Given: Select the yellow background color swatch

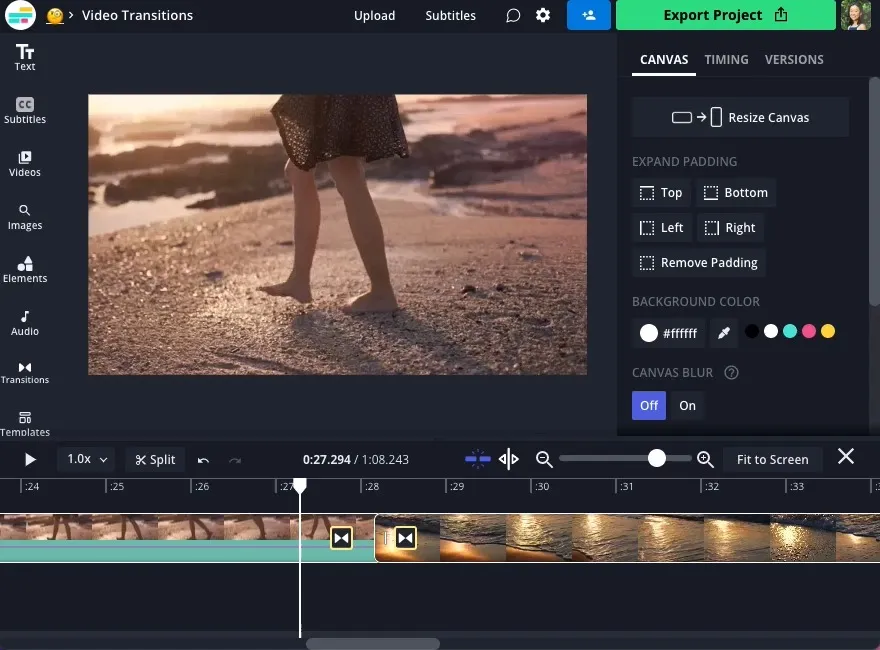Looking at the screenshot, I should pyautogui.click(x=828, y=332).
